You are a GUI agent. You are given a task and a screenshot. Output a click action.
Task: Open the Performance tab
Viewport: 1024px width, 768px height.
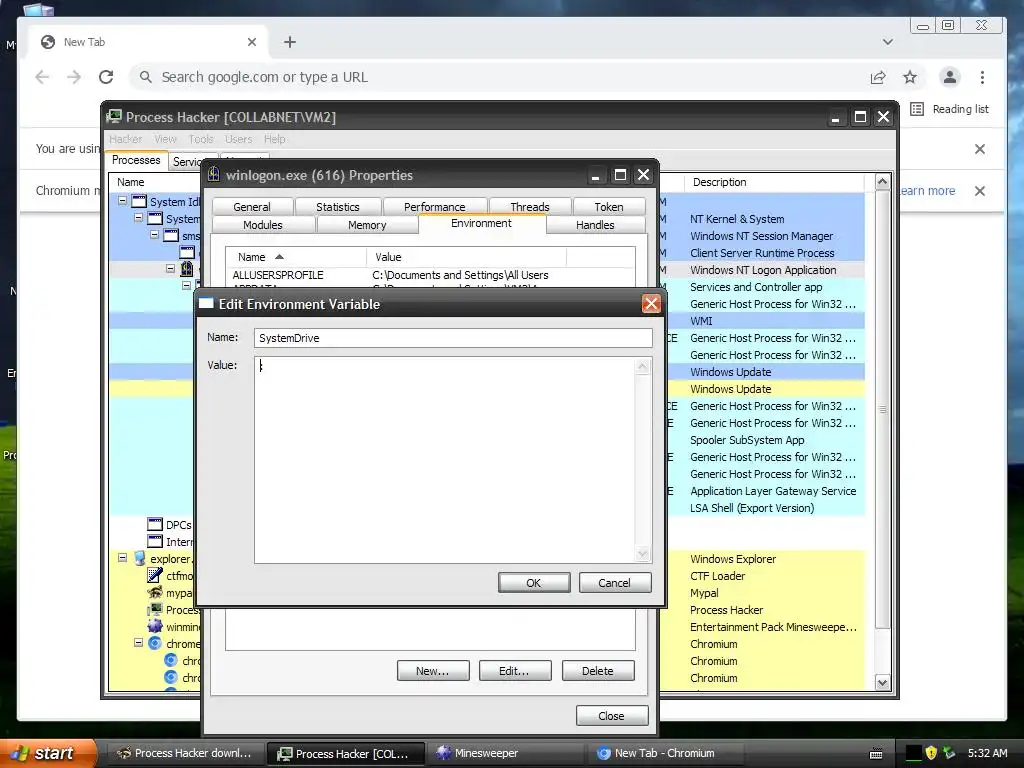tap(434, 206)
